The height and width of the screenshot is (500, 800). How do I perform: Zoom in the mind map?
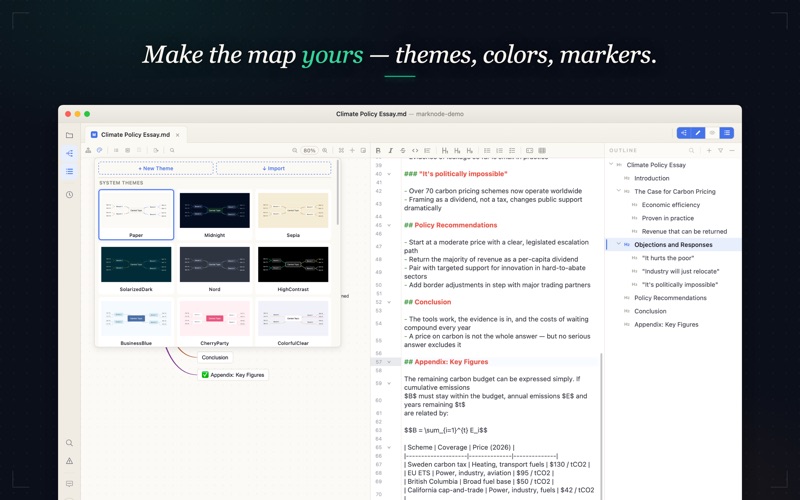coord(324,151)
